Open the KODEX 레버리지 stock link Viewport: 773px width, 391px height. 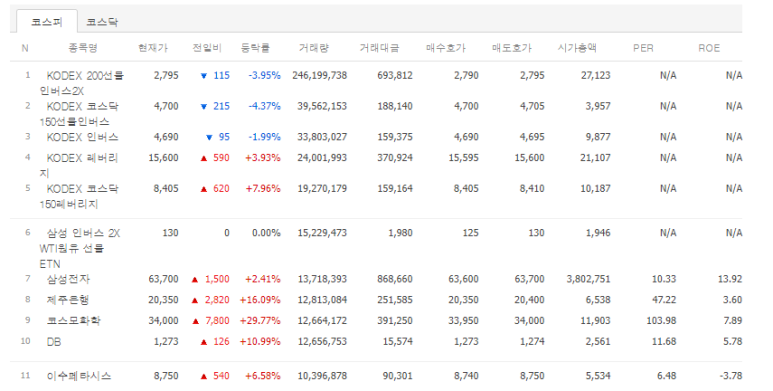pyautogui.click(x=79, y=166)
